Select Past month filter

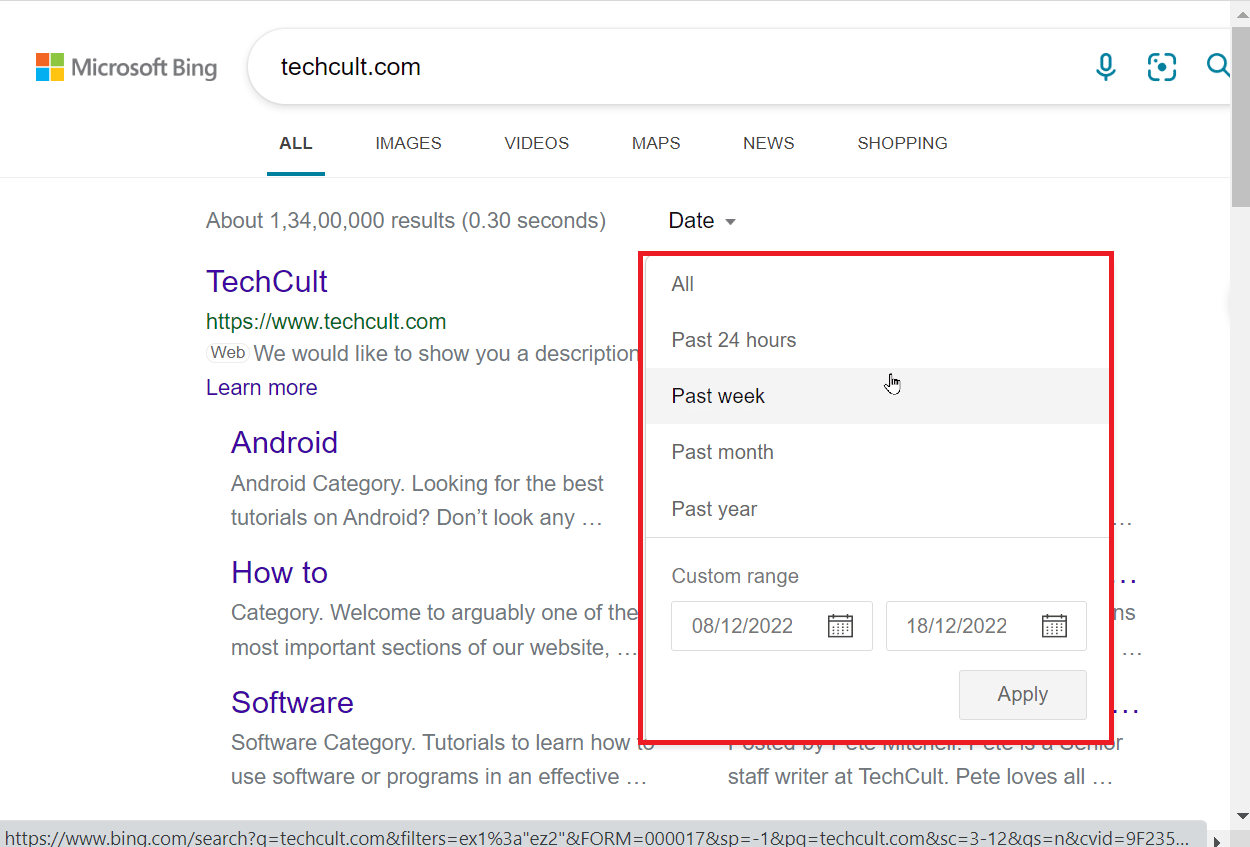[x=876, y=452]
